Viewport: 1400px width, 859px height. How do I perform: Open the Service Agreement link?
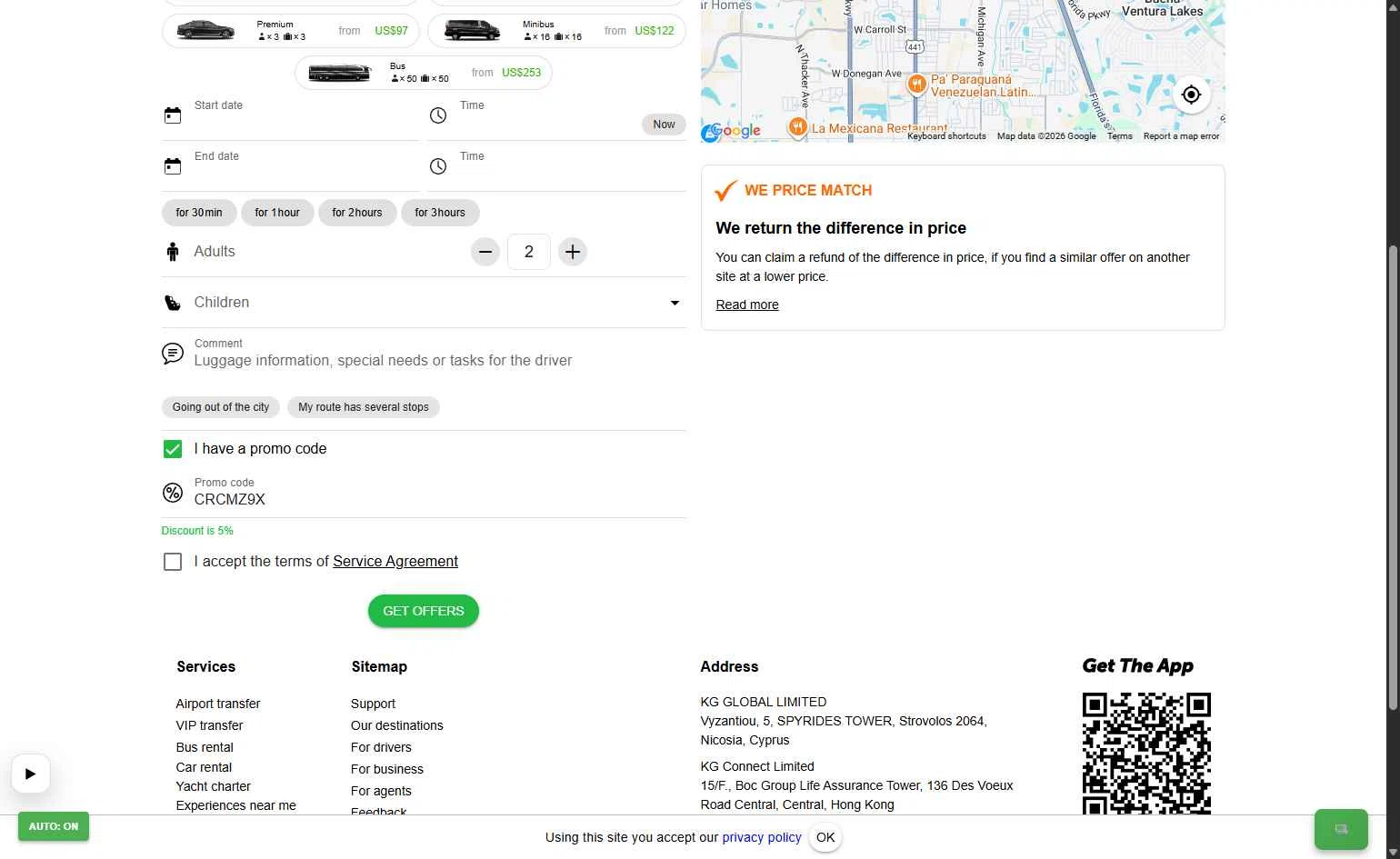click(x=395, y=562)
